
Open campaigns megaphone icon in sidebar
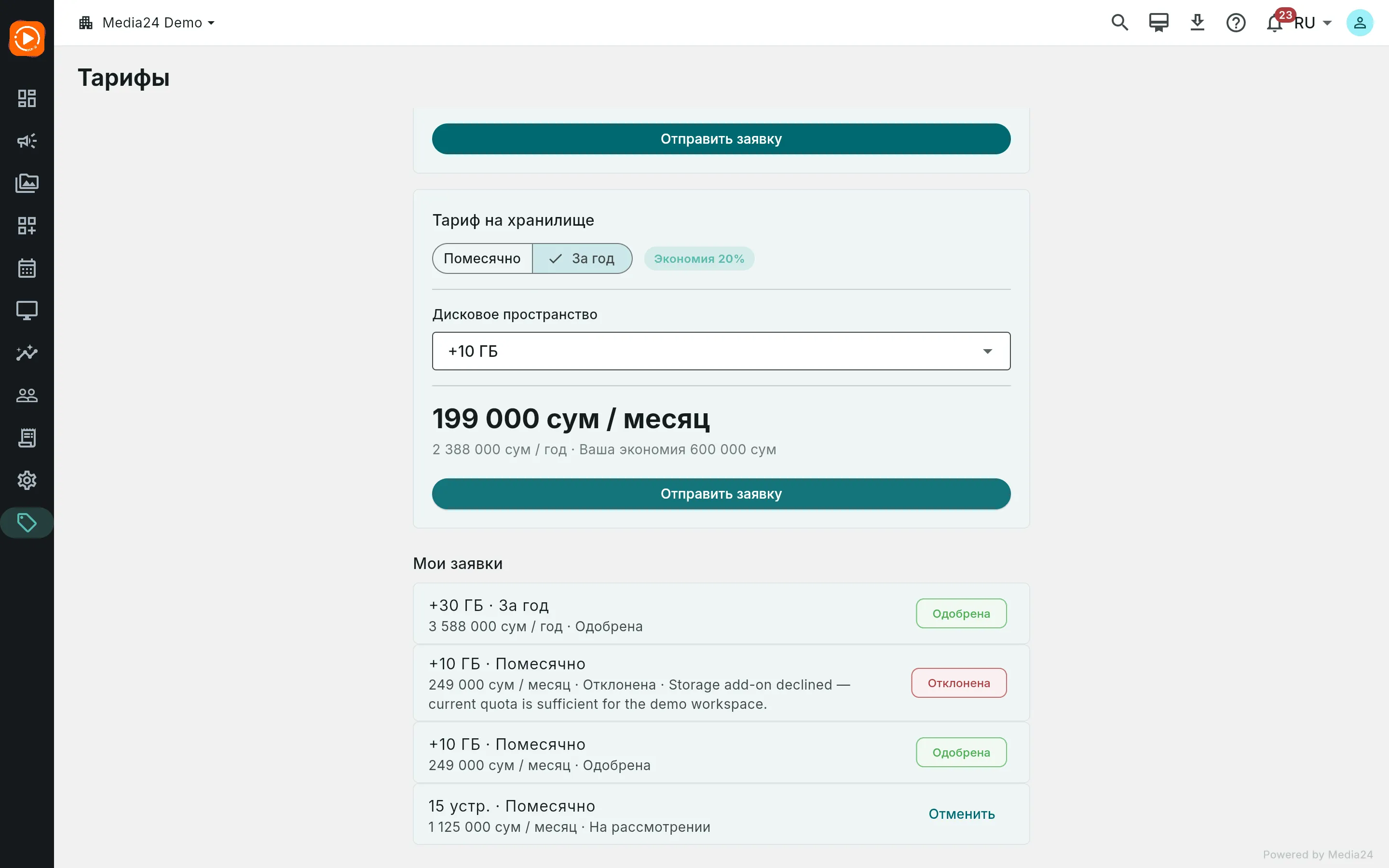27,141
